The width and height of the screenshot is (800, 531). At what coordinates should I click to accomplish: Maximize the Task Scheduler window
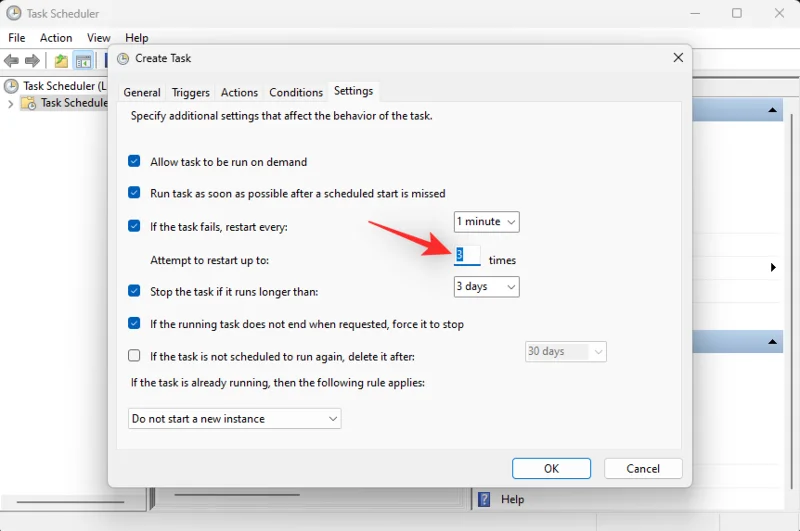click(x=737, y=13)
